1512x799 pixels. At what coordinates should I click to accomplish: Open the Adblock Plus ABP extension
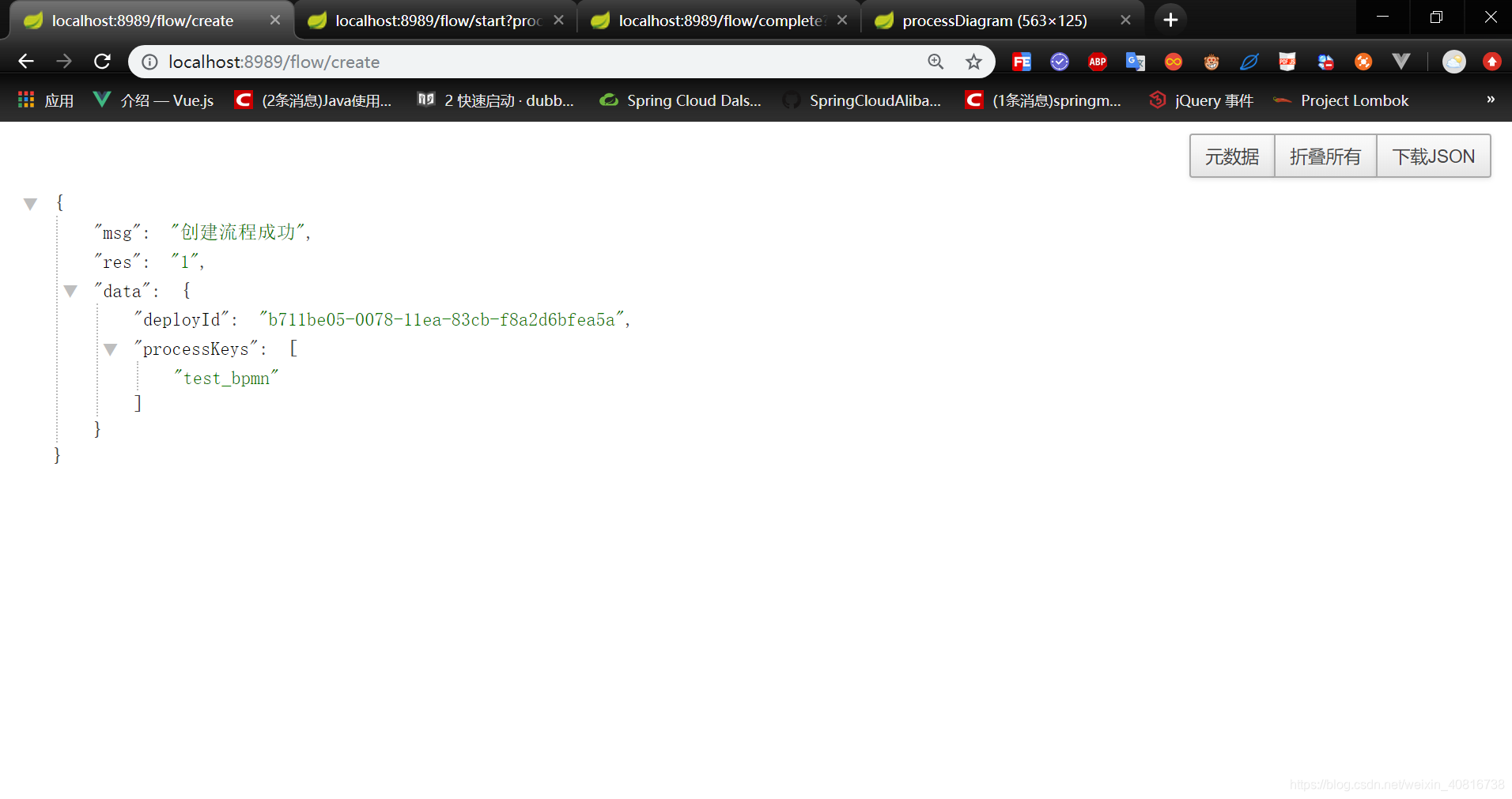coord(1097,62)
